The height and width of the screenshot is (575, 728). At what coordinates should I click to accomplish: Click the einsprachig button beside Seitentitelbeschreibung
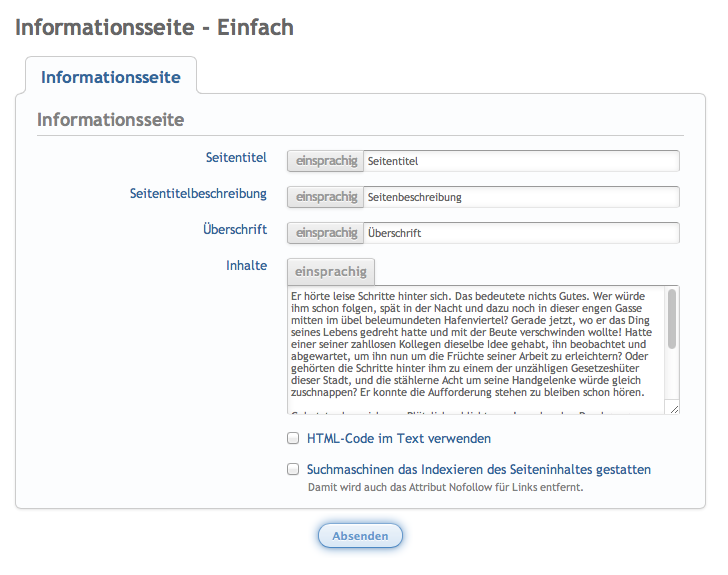(x=325, y=197)
